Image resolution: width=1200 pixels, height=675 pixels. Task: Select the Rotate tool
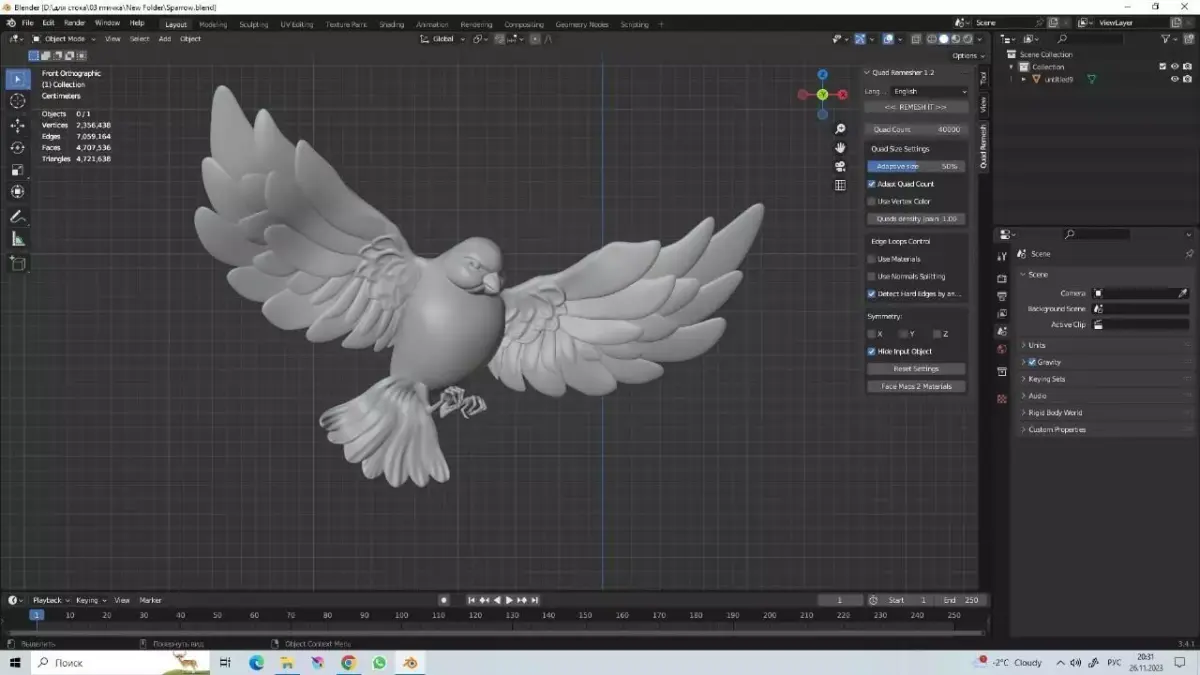(x=18, y=147)
